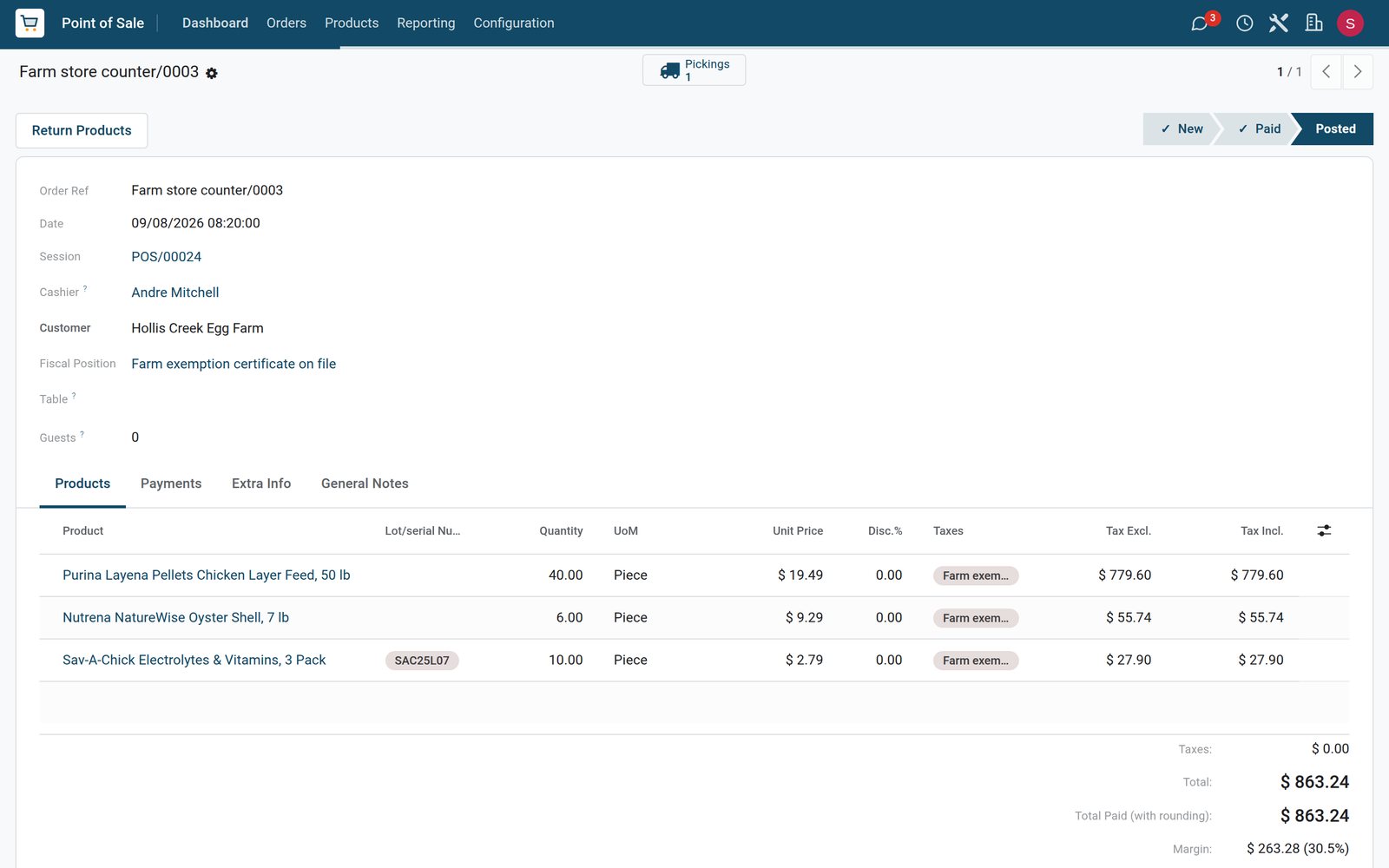The height and width of the screenshot is (868, 1389).
Task: Open the Products menu in top bar
Action: tap(352, 23)
